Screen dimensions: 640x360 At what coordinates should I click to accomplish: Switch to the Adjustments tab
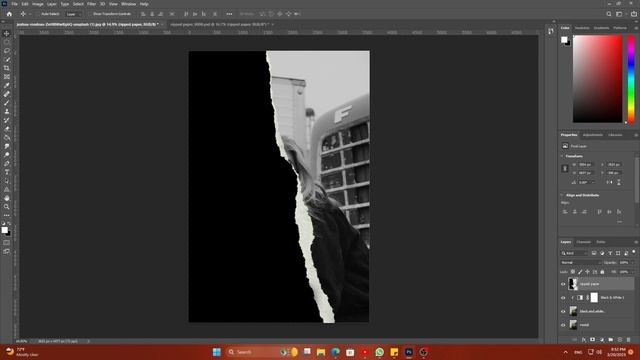coord(593,135)
